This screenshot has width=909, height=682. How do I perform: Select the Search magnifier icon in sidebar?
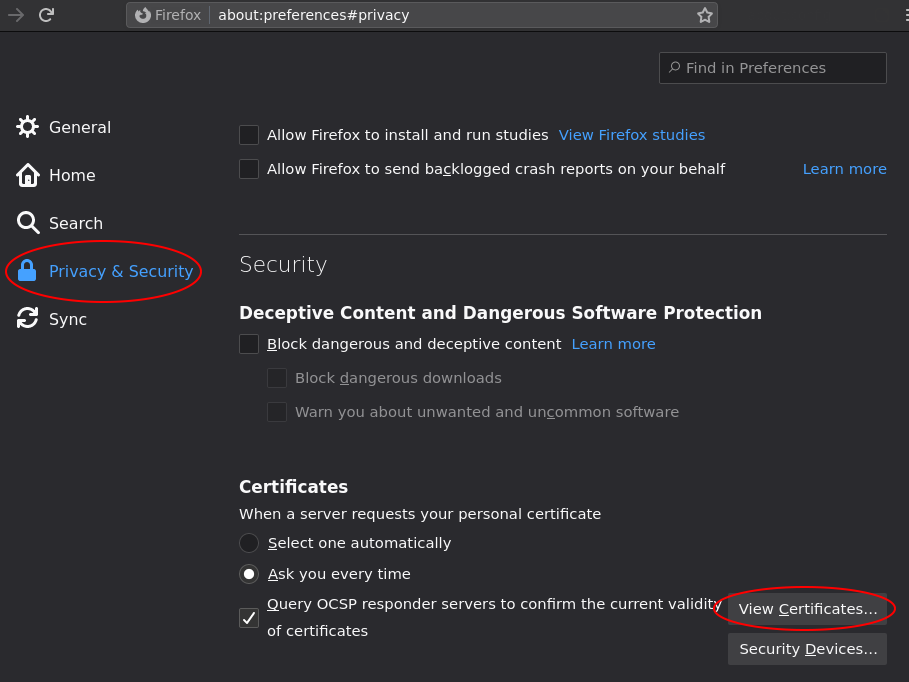(x=27, y=223)
